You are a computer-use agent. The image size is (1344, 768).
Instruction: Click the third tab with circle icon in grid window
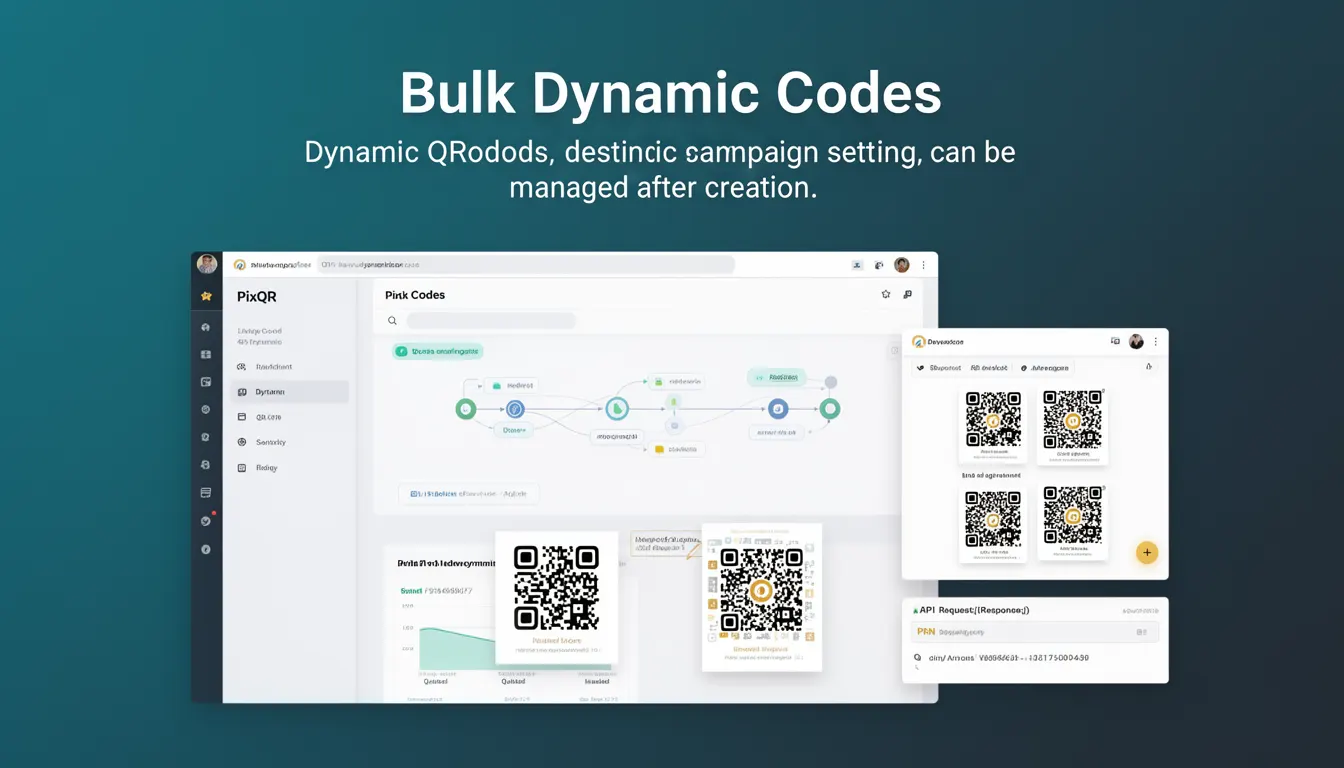click(1044, 368)
